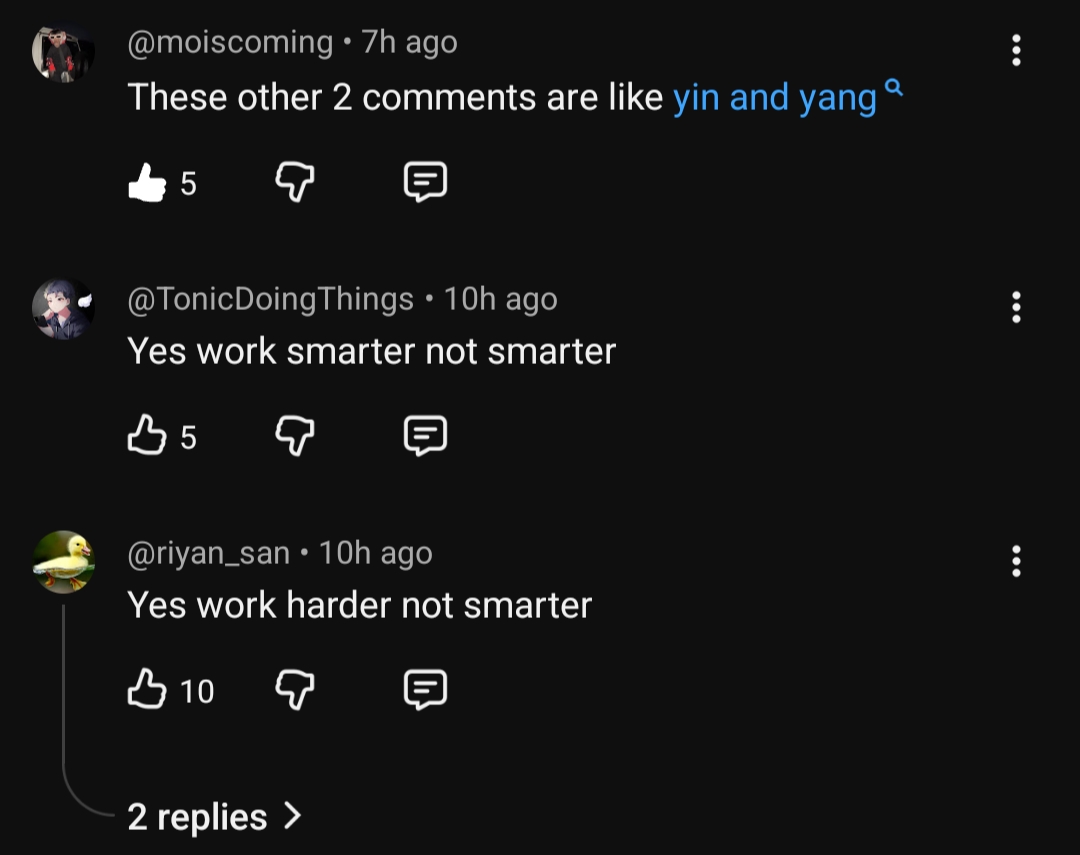
Task: Like the @riyan_san comment
Action: (147, 690)
